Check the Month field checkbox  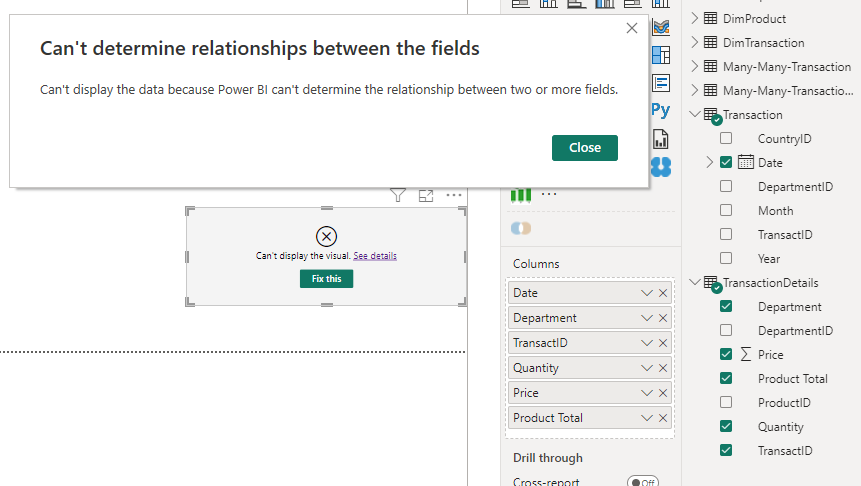726,210
